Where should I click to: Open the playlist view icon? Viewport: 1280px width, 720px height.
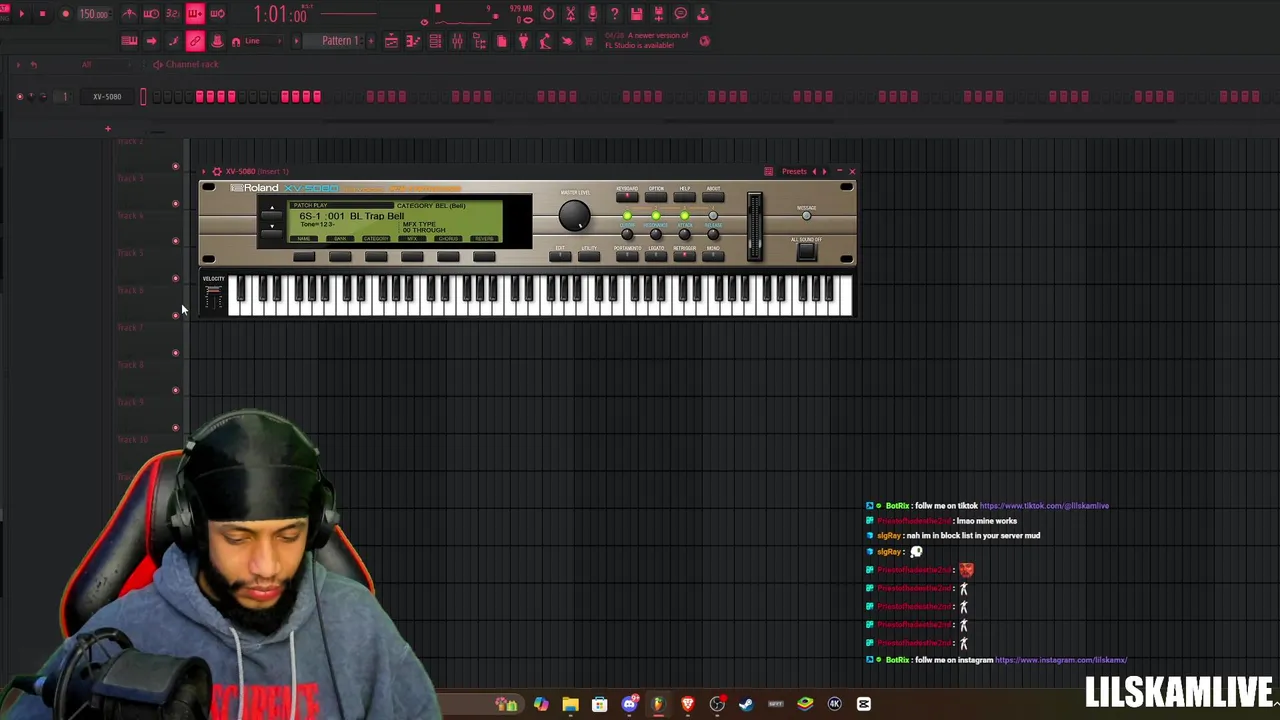(x=391, y=41)
